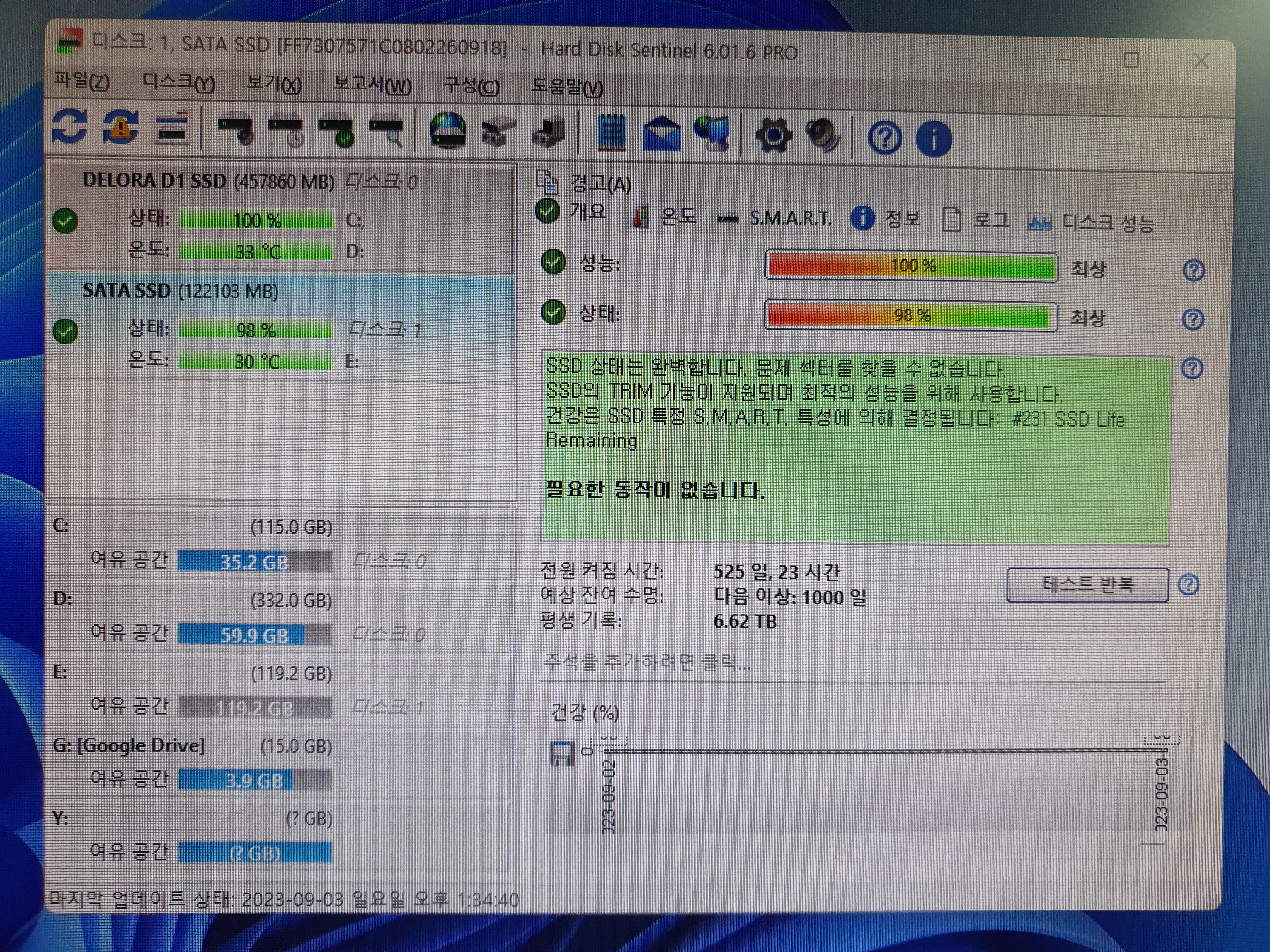Open the 도움말(V) menu

[x=567, y=87]
